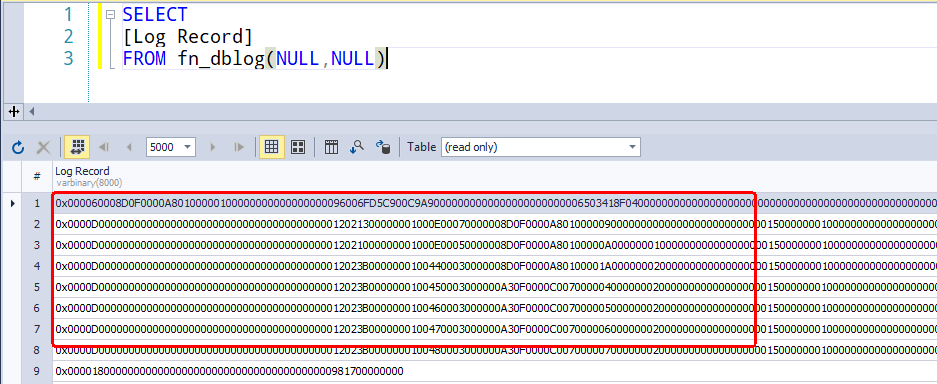The image size is (937, 384).
Task: Click the split editor plus button
Action: (x=14, y=111)
